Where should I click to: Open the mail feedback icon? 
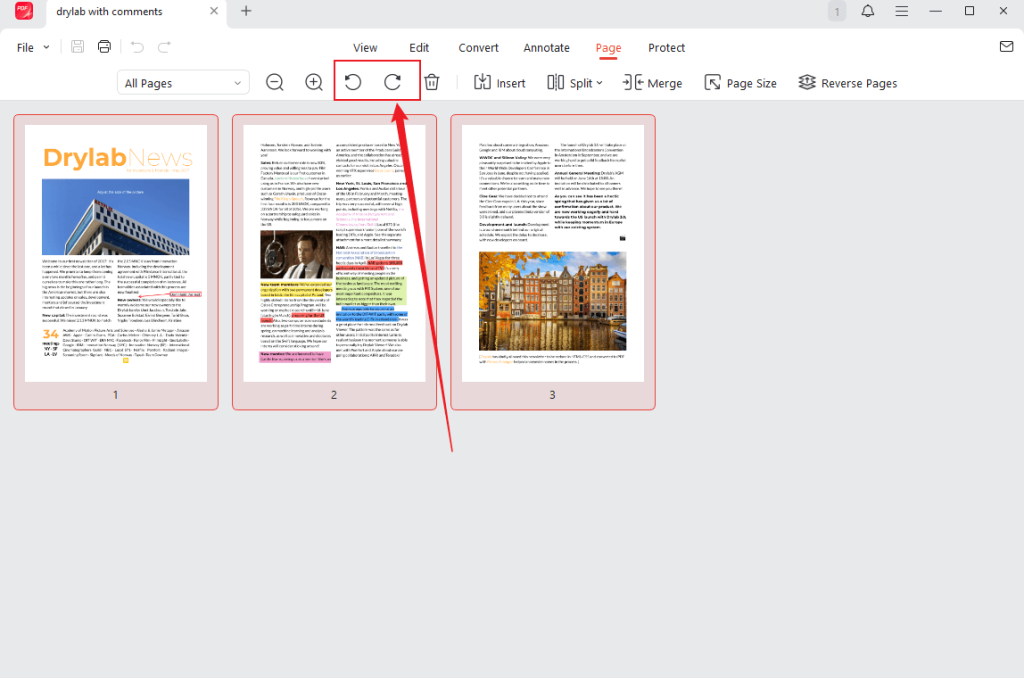point(1004,47)
